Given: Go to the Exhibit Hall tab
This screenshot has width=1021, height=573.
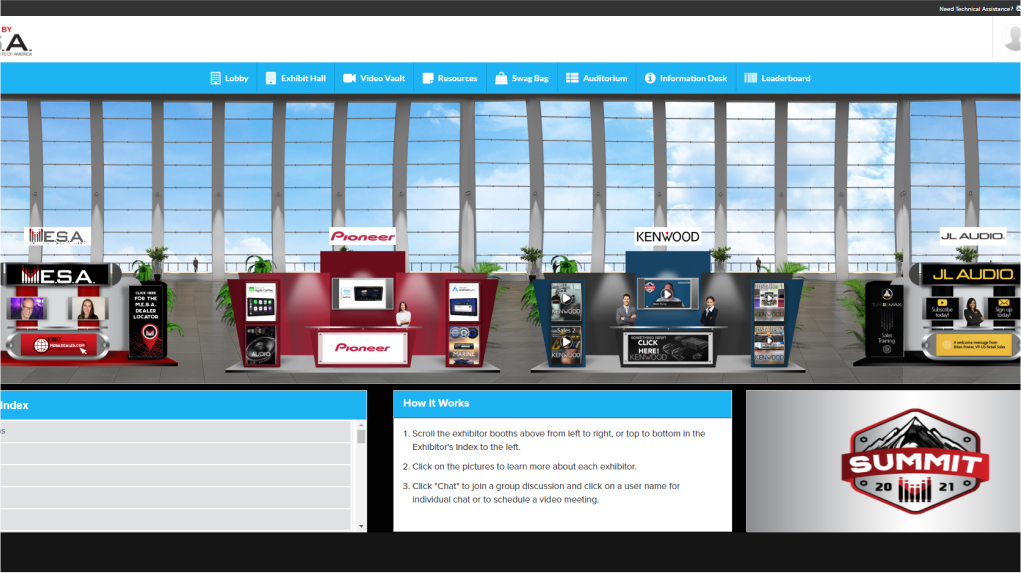Looking at the screenshot, I should [296, 78].
